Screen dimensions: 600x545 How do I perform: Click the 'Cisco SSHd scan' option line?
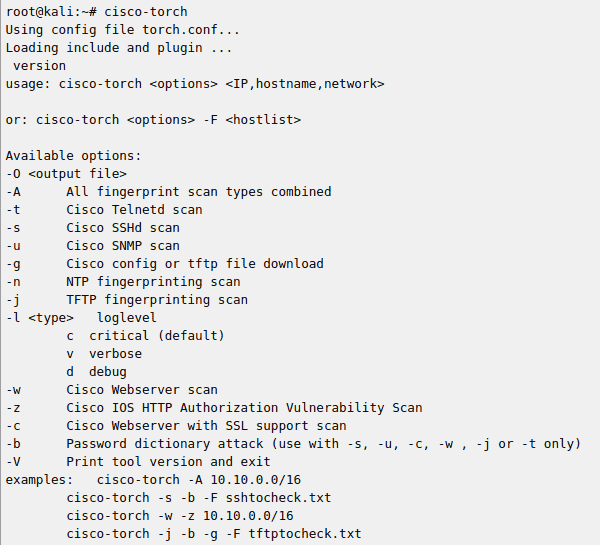click(x=123, y=227)
